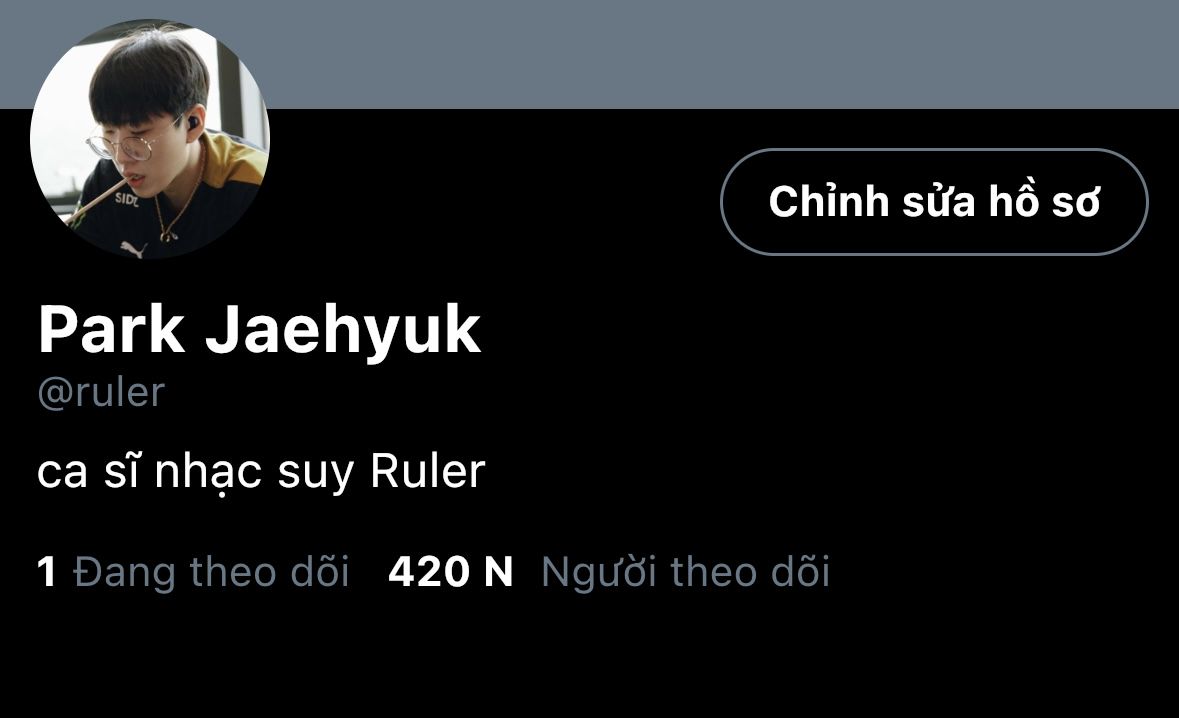Click the "Chỉnh sửa hồ sơ" button
Image resolution: width=1179 pixels, height=718 pixels.
(x=934, y=201)
